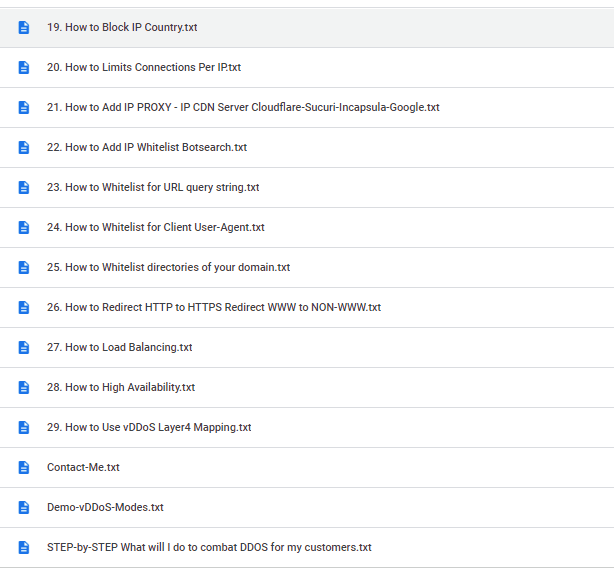Select the 21. How to Add IP PROXY file name
This screenshot has height=569, width=614.
point(243,108)
